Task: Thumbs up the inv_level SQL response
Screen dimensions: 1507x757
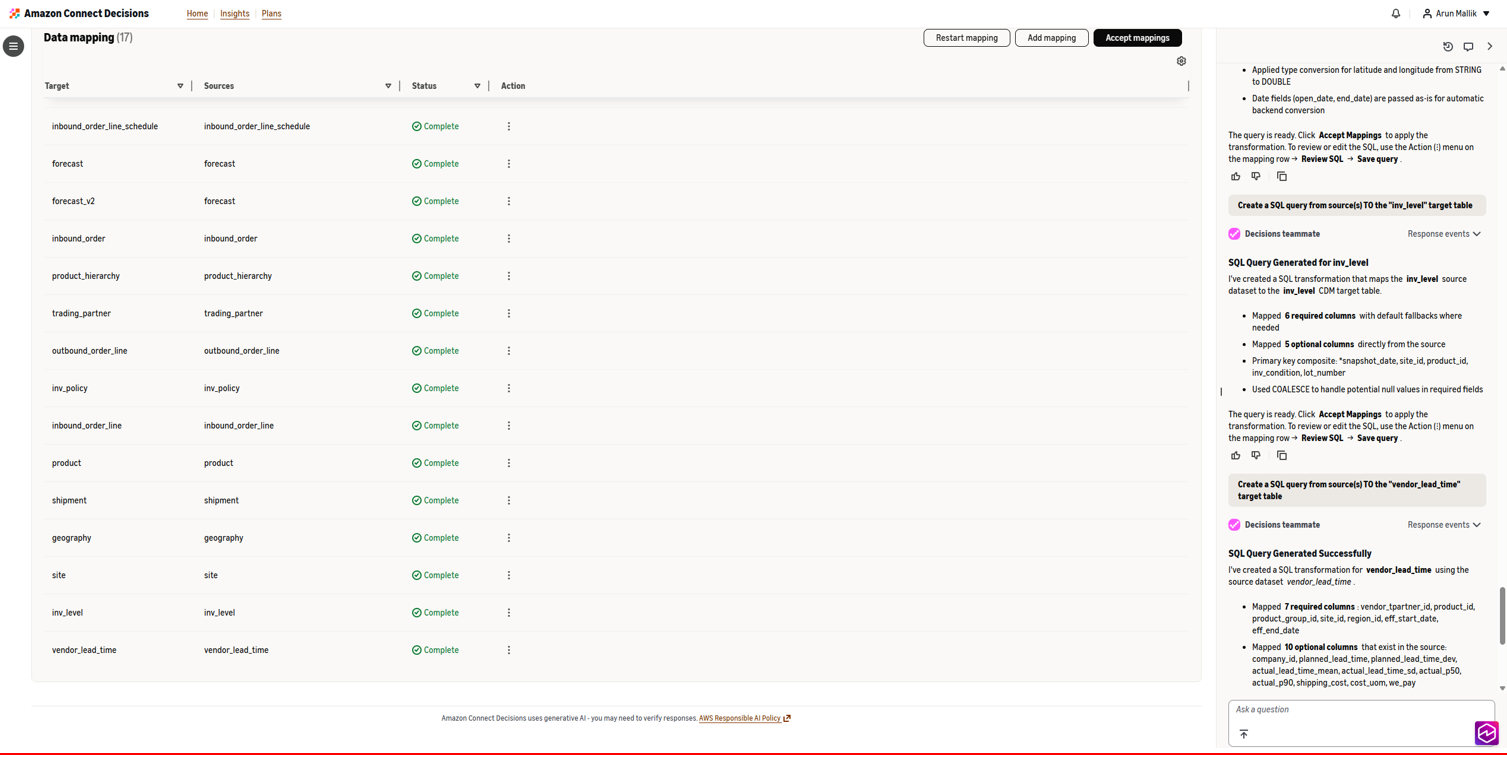Action: click(1236, 455)
